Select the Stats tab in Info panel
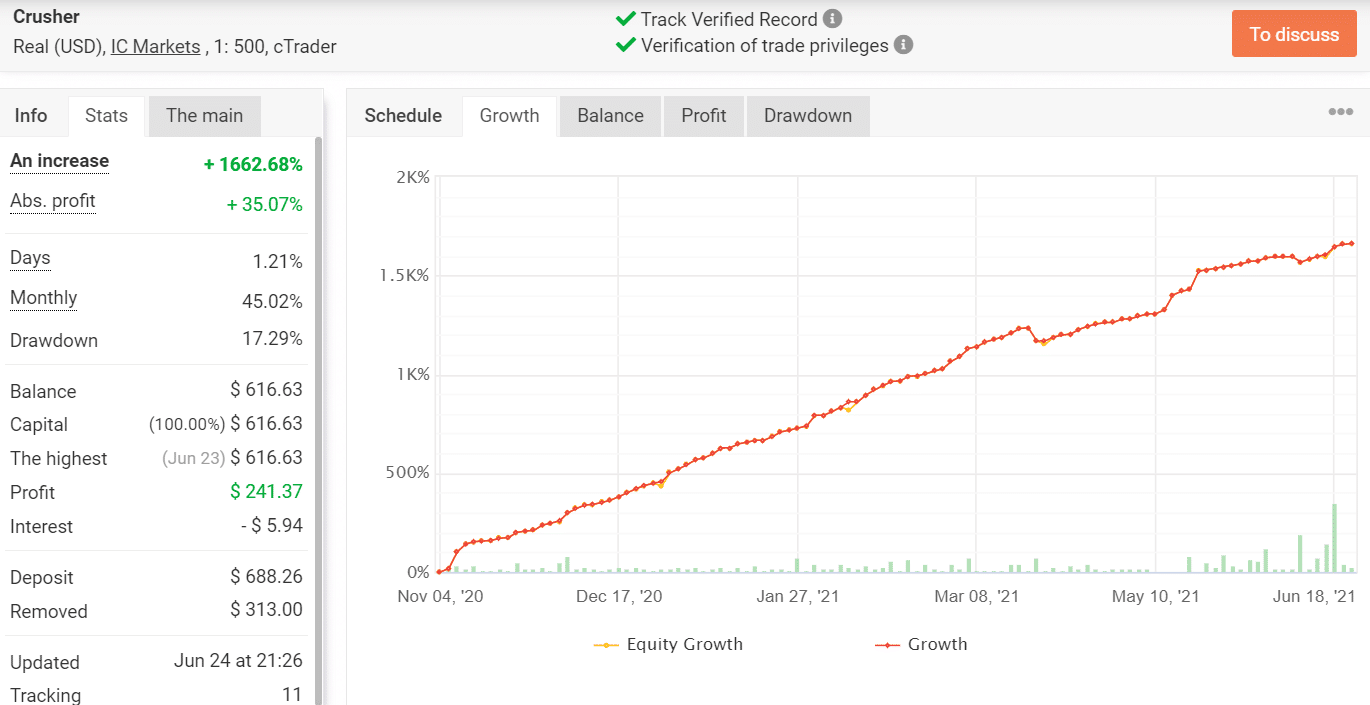 106,116
